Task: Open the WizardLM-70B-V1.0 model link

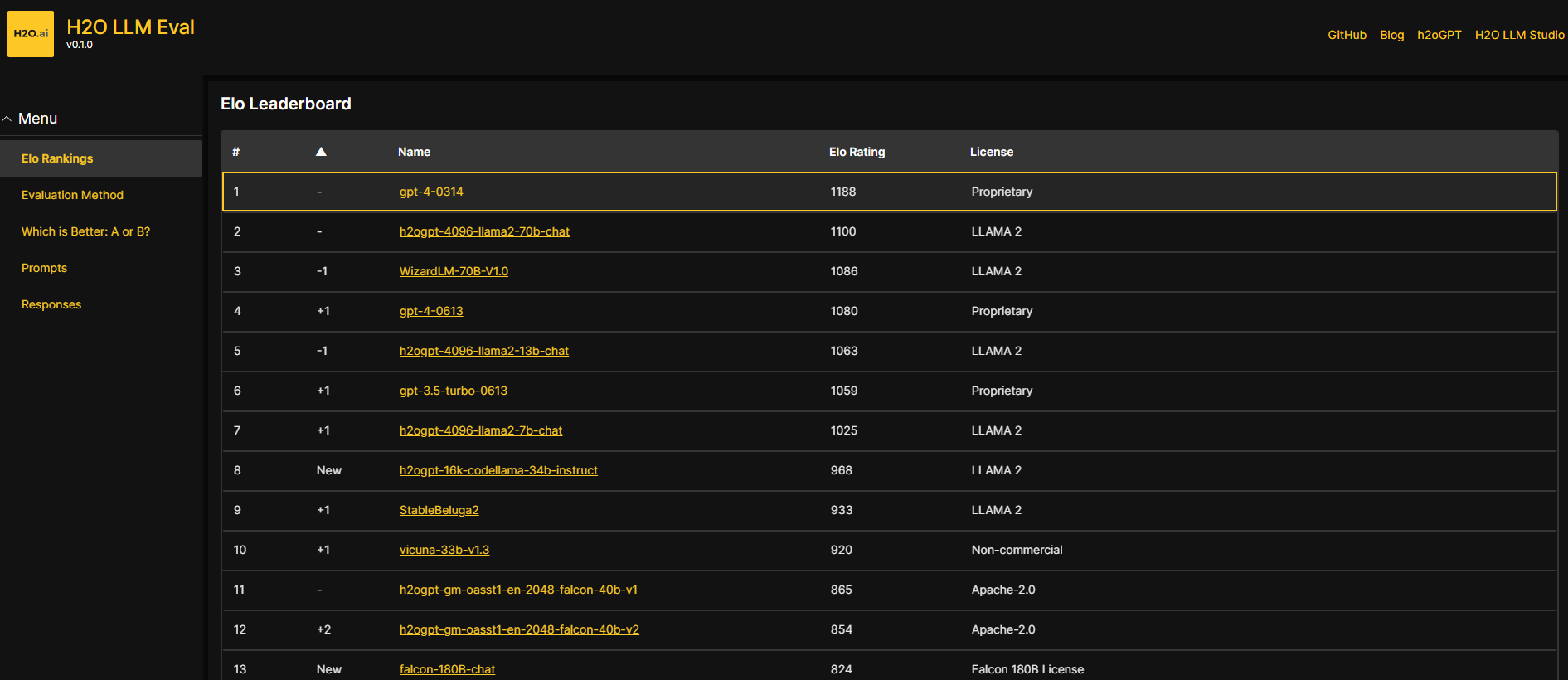Action: coord(454,271)
